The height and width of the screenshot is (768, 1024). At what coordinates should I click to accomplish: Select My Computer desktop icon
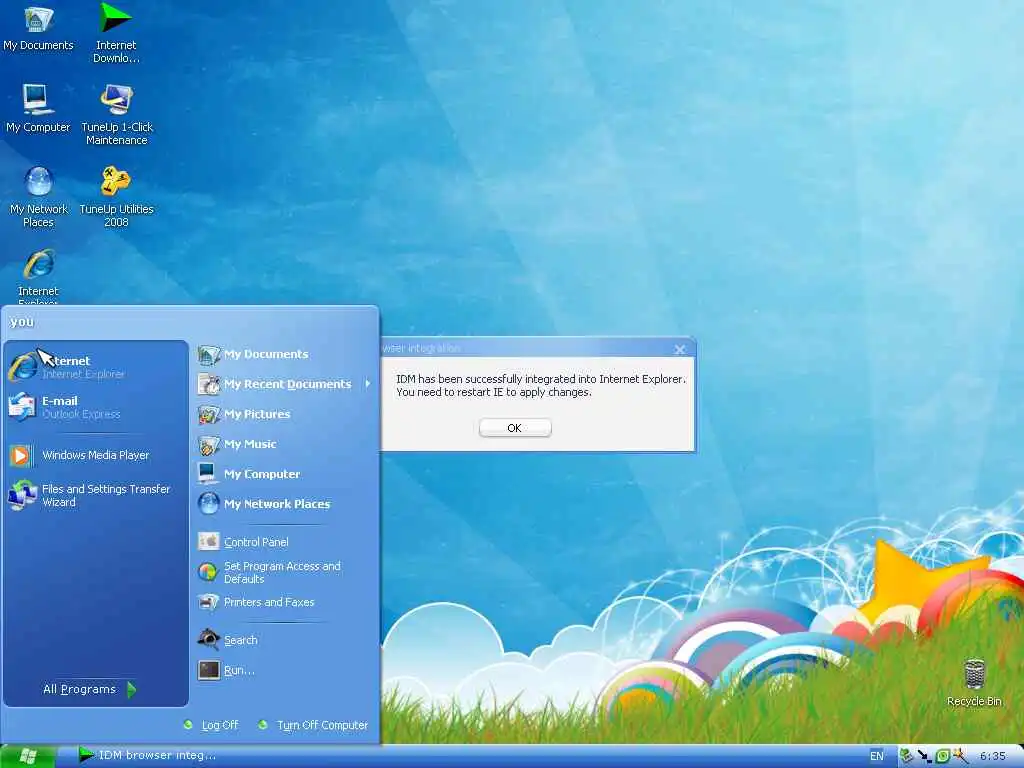38,108
